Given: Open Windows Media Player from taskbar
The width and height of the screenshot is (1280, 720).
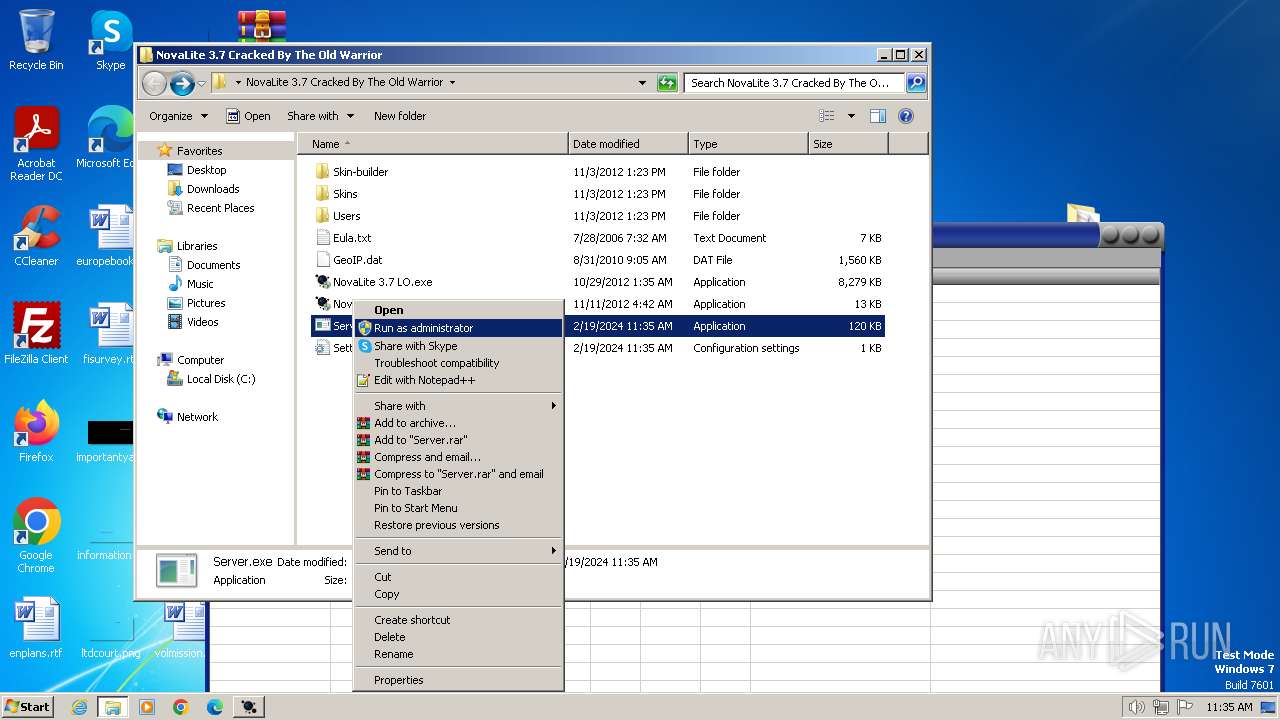Looking at the screenshot, I should click(x=147, y=707).
